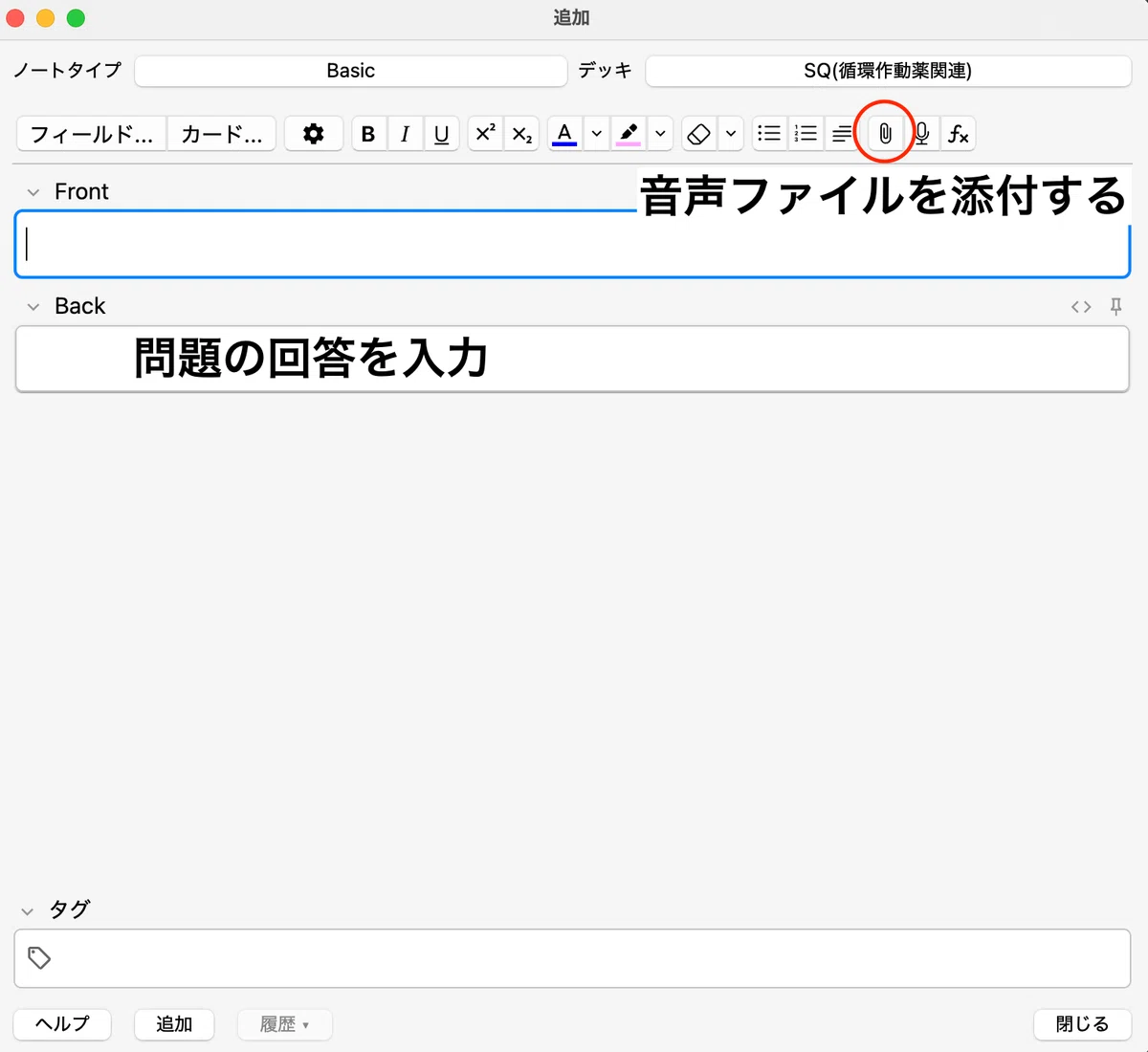The width and height of the screenshot is (1148, 1052).
Task: Open the 履歴 history menu
Action: click(284, 1024)
